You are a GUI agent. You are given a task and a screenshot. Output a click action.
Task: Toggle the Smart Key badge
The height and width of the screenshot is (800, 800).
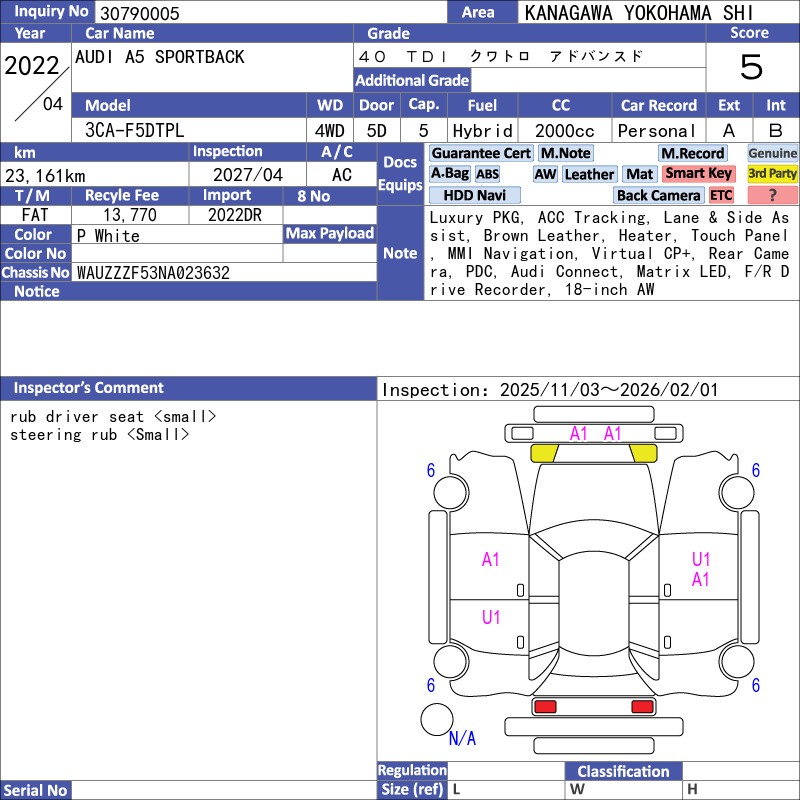pos(698,174)
